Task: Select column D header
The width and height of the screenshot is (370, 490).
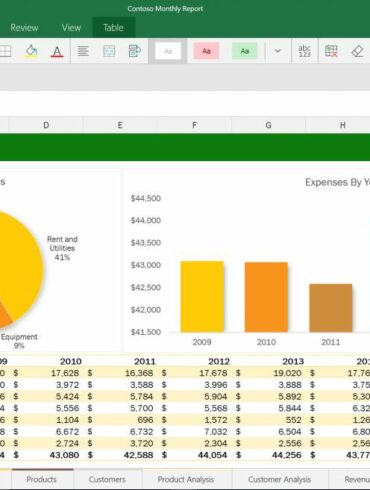Action: tap(46, 125)
